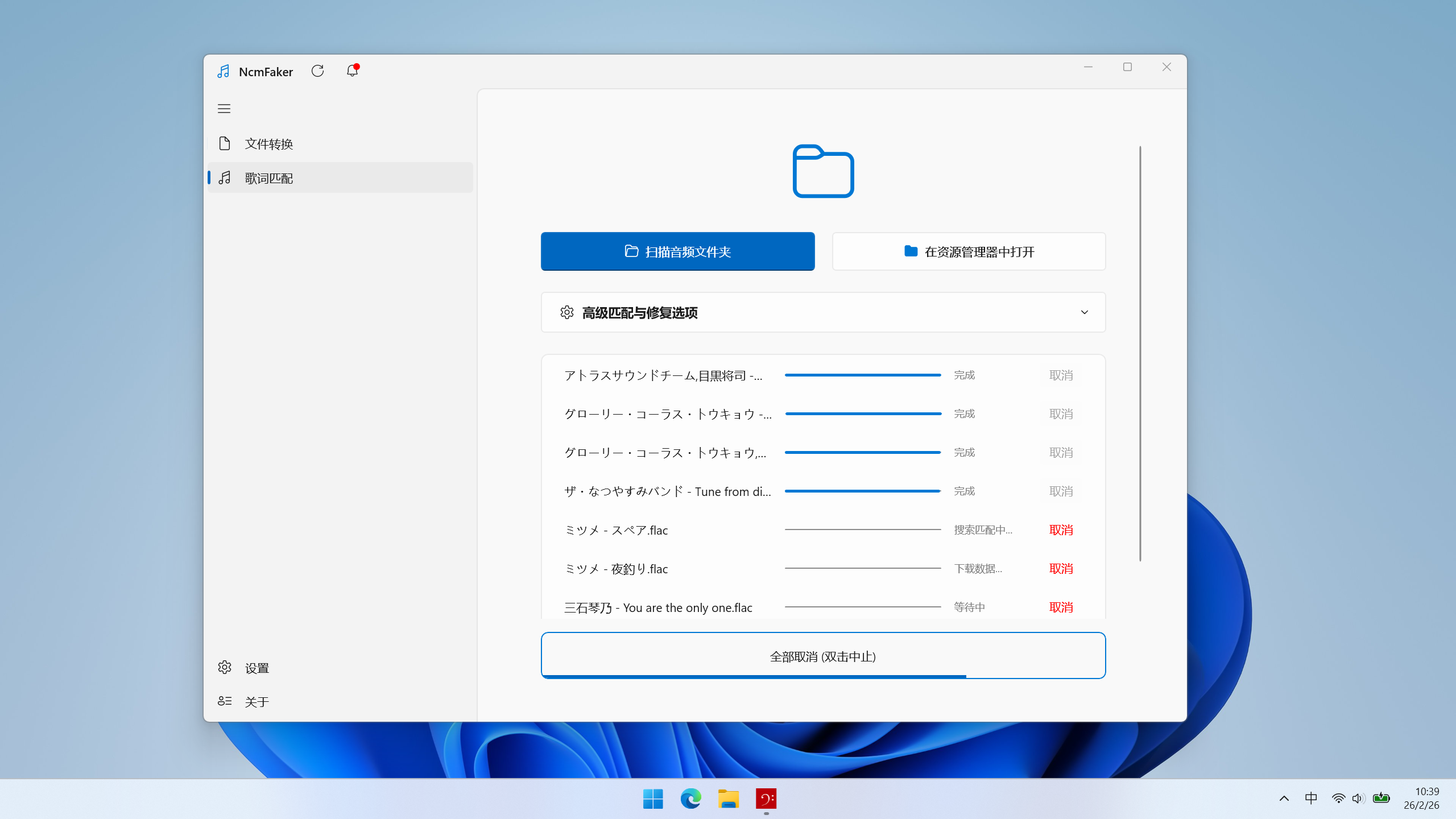Open File Explorer from the taskbar

tap(728, 799)
